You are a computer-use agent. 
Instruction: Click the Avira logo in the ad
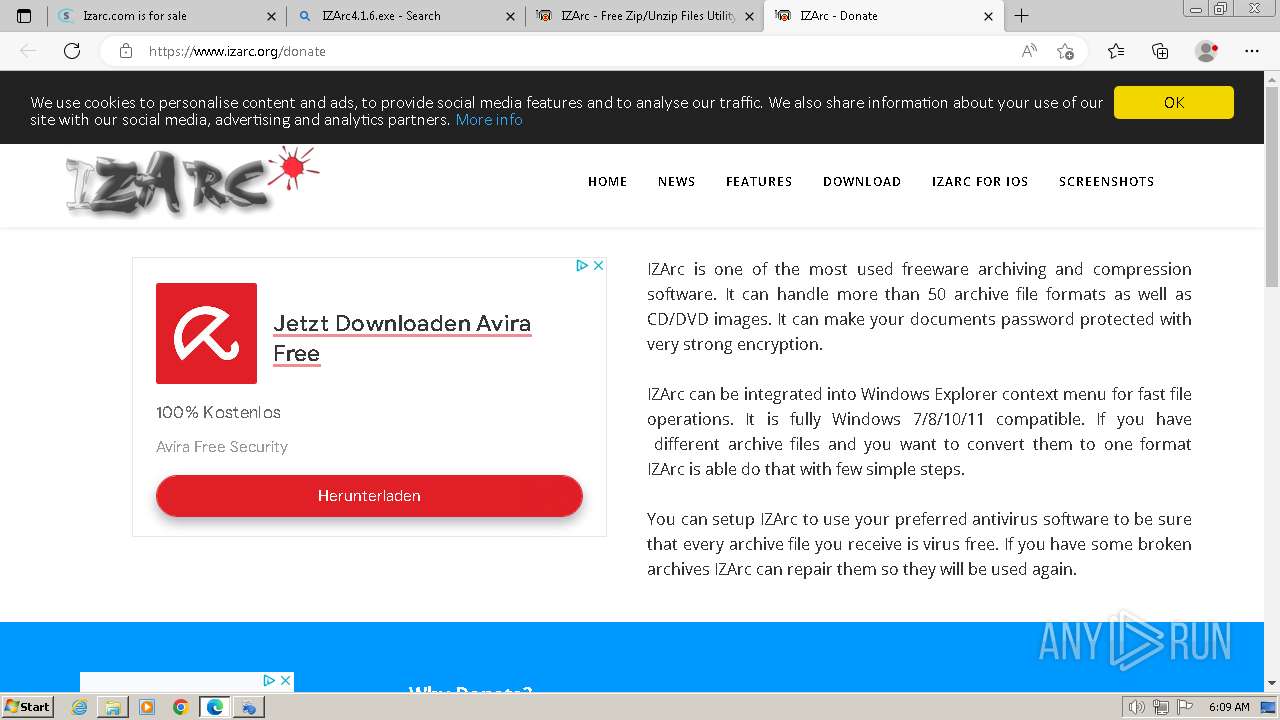pos(206,333)
